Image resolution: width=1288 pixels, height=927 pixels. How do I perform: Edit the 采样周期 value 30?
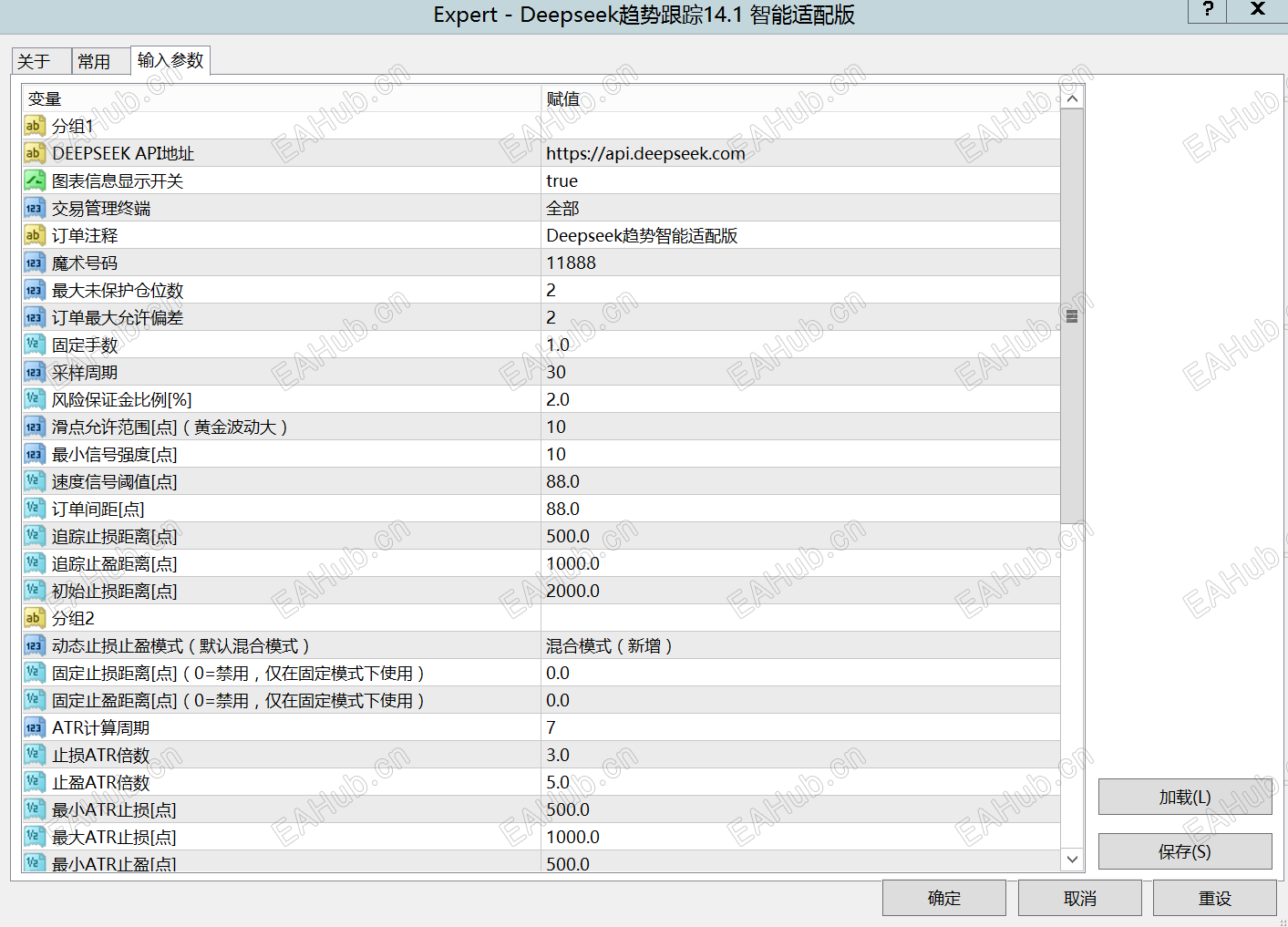(800, 372)
